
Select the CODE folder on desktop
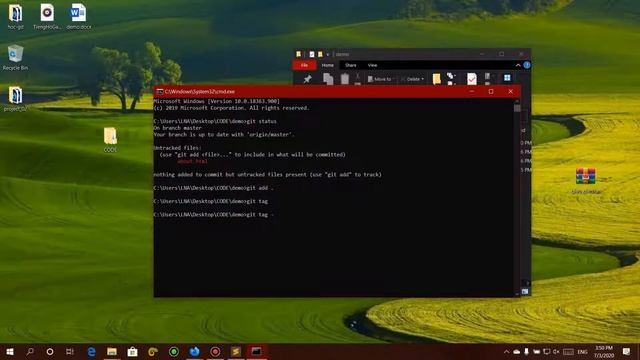click(110, 140)
